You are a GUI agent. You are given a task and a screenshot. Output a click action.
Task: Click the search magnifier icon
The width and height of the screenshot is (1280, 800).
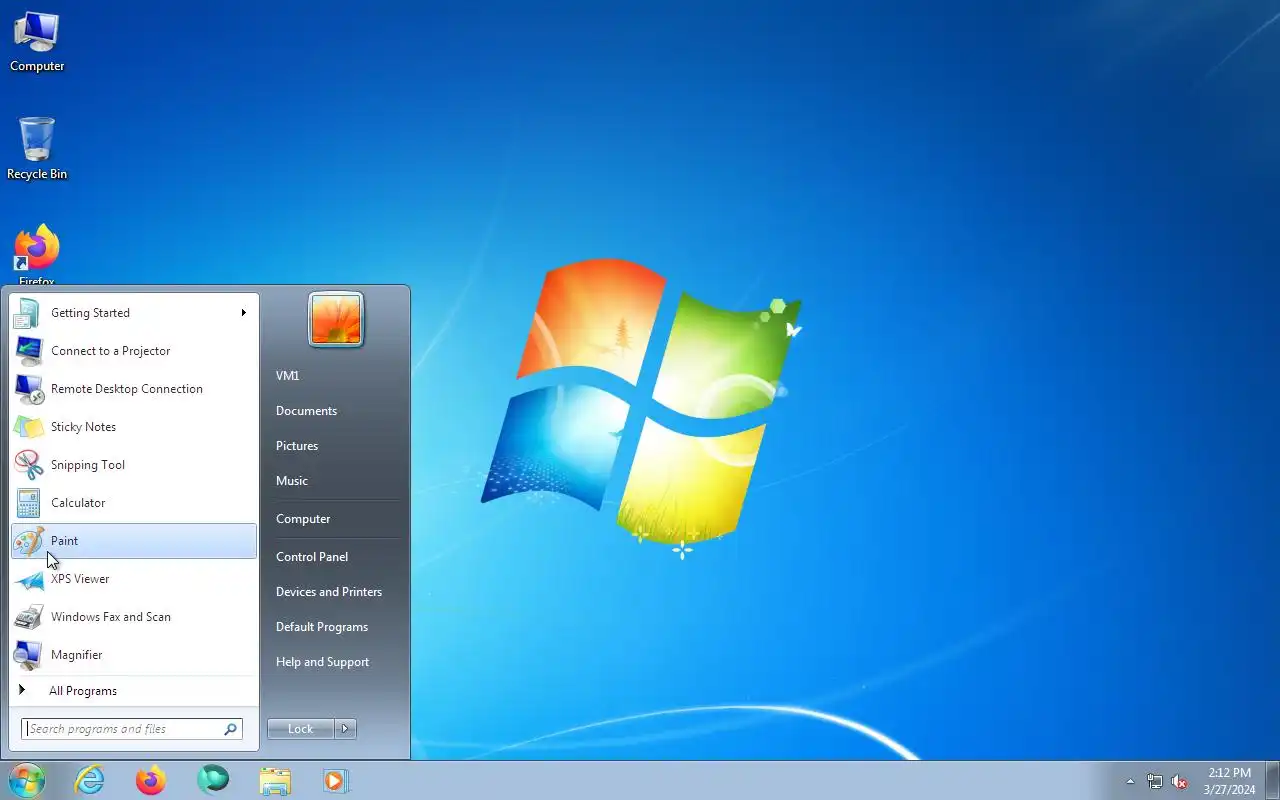[231, 729]
